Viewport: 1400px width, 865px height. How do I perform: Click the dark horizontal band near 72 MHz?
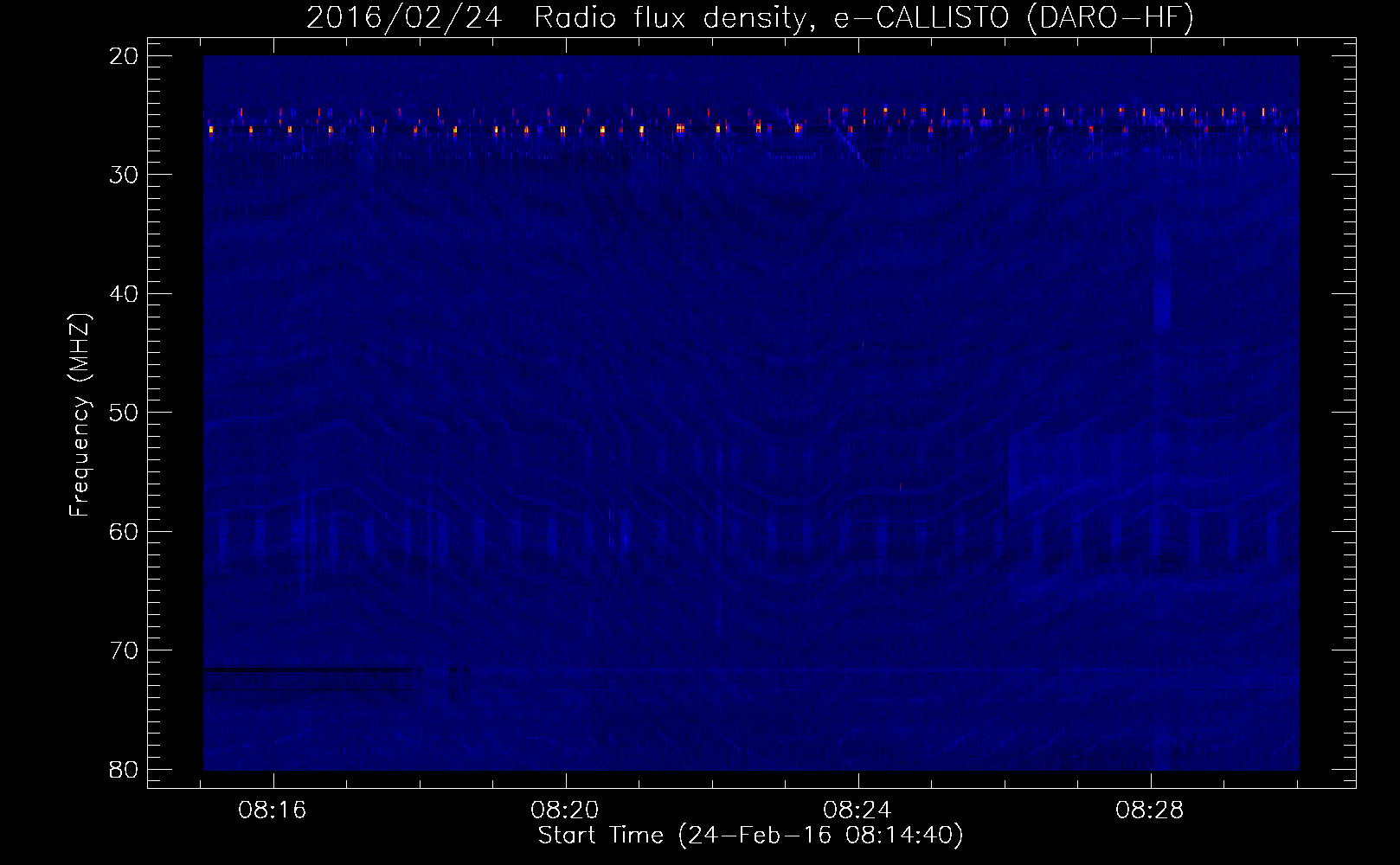(x=312, y=670)
